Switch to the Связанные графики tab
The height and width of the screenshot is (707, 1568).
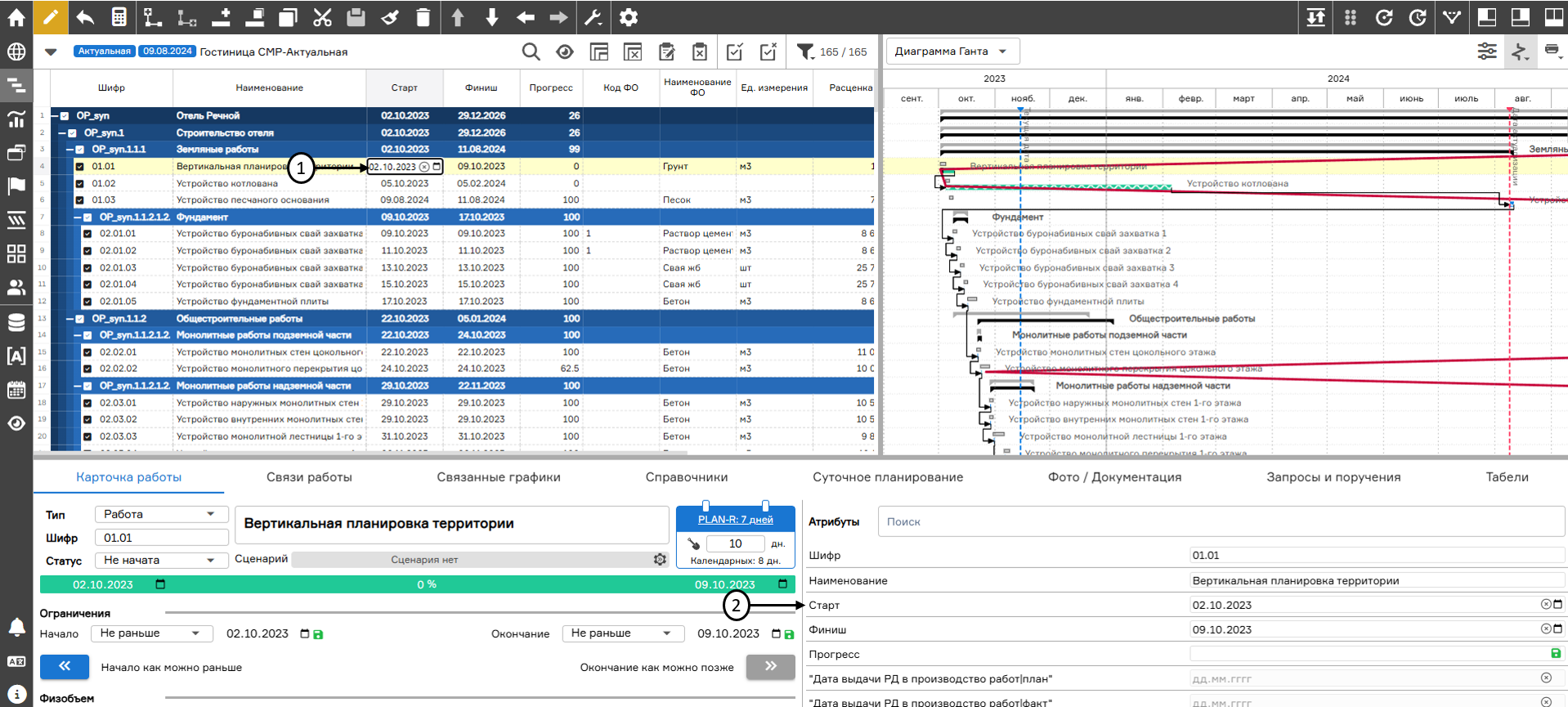click(499, 477)
